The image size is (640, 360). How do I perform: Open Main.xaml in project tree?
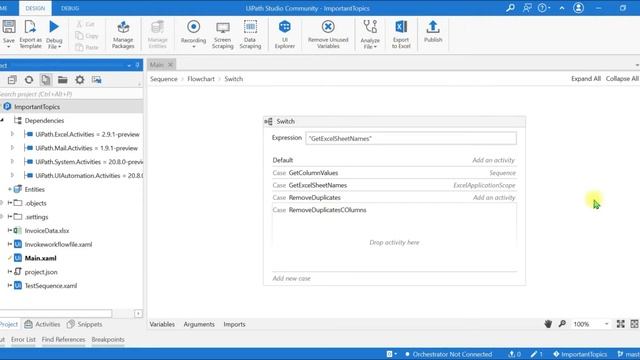pos(40,258)
